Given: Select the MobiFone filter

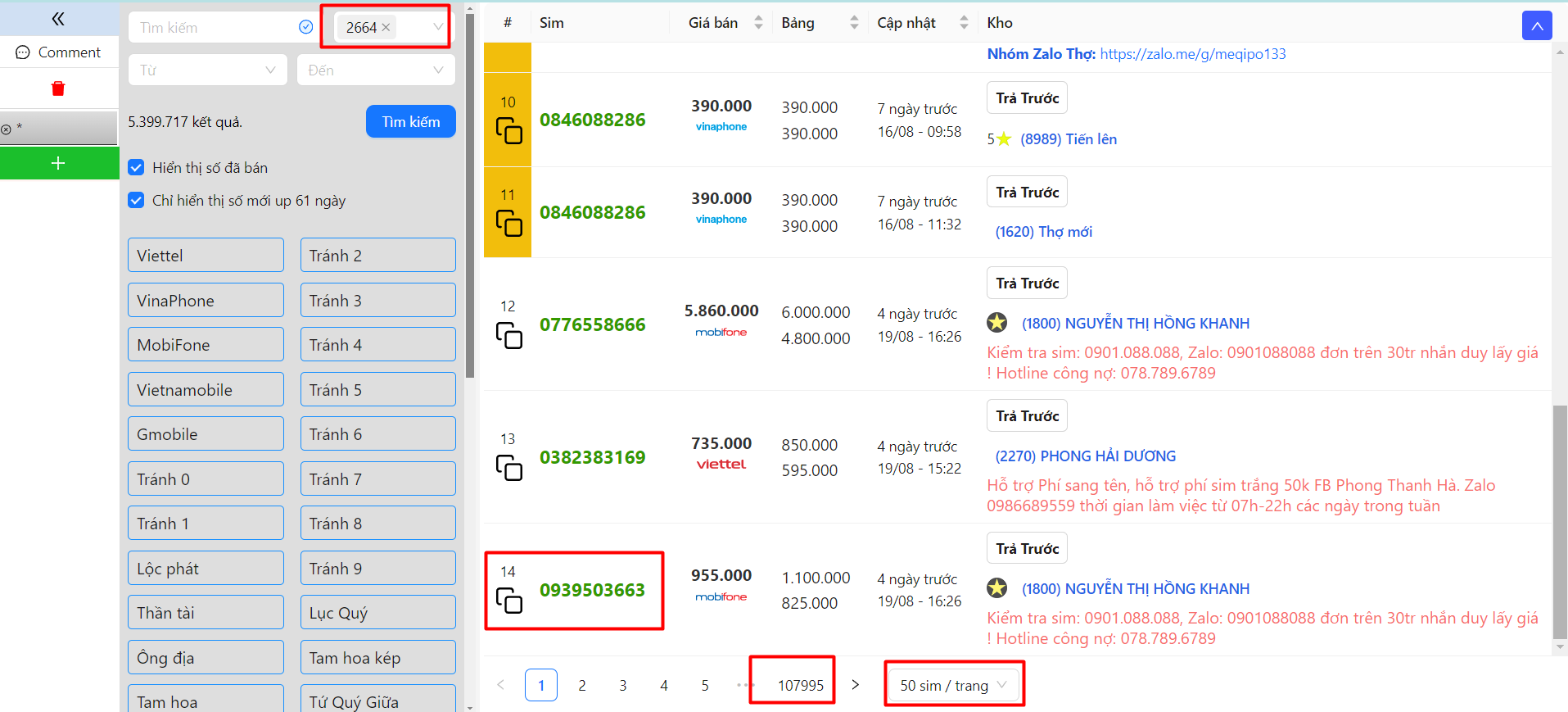Looking at the screenshot, I should tap(206, 344).
